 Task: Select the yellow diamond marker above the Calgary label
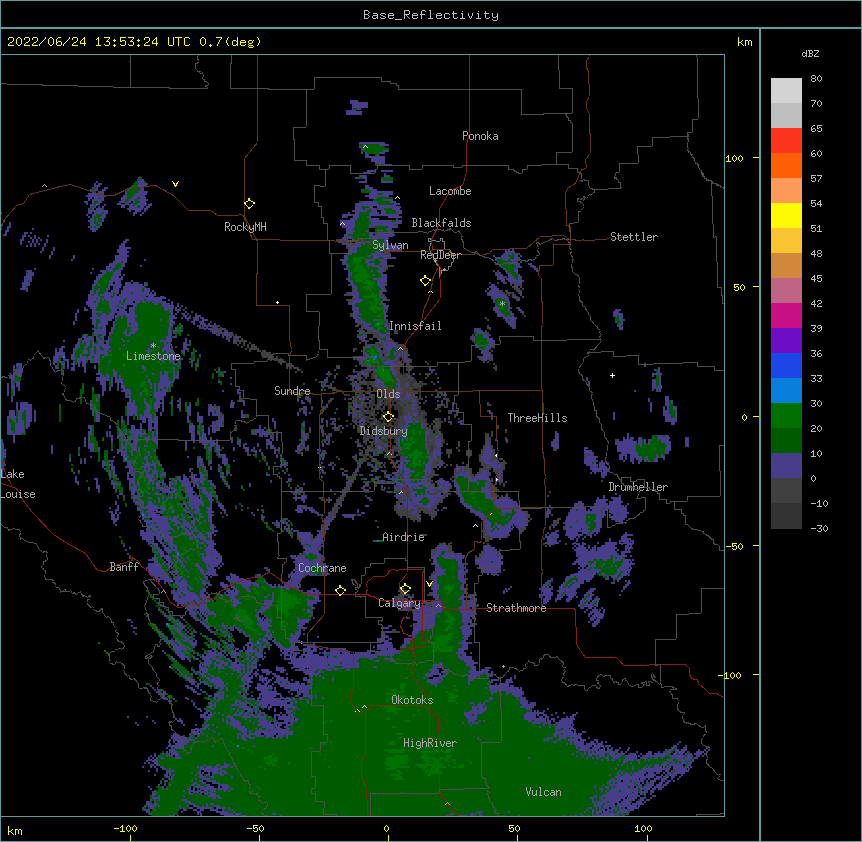click(405, 589)
